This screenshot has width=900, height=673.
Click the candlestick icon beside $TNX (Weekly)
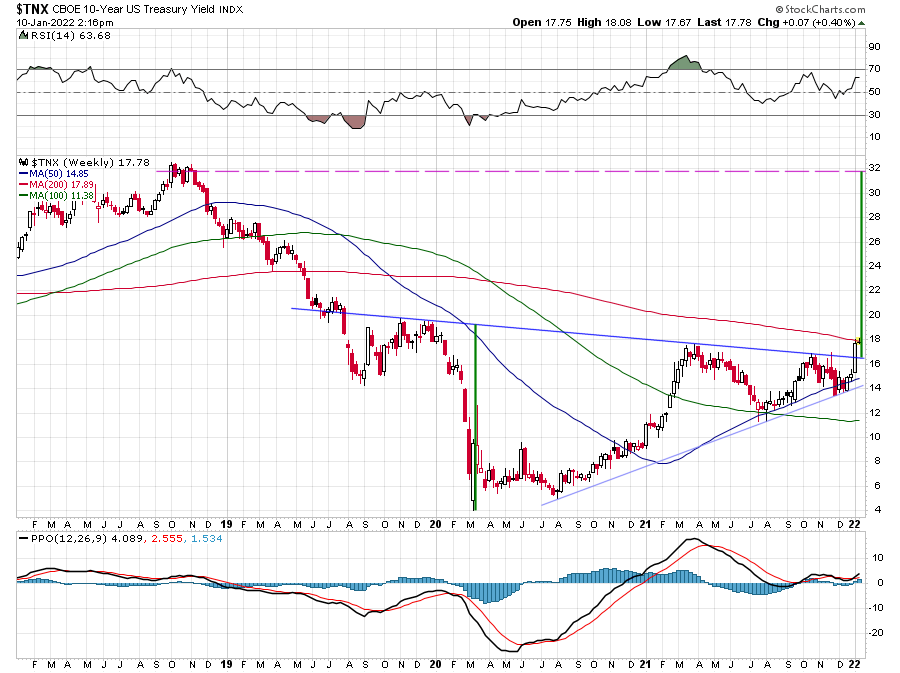pyautogui.click(x=24, y=162)
